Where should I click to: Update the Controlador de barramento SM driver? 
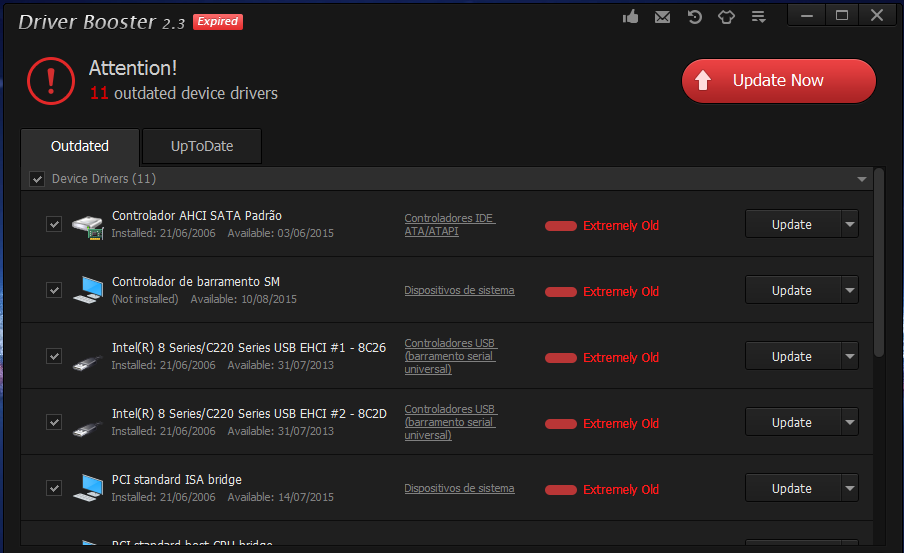(x=793, y=290)
